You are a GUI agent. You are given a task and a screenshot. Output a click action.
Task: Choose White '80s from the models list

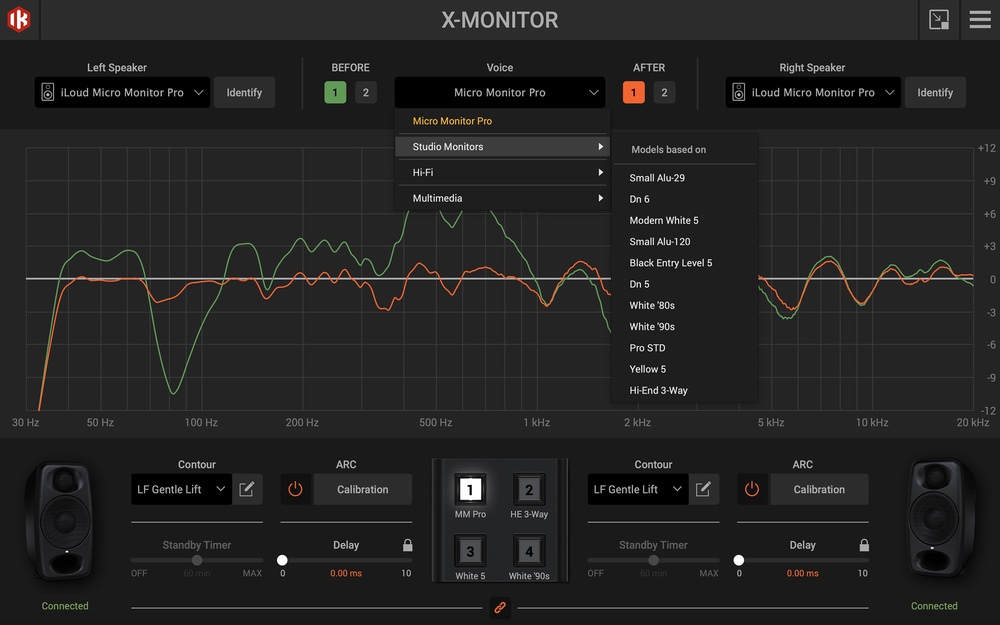click(652, 305)
